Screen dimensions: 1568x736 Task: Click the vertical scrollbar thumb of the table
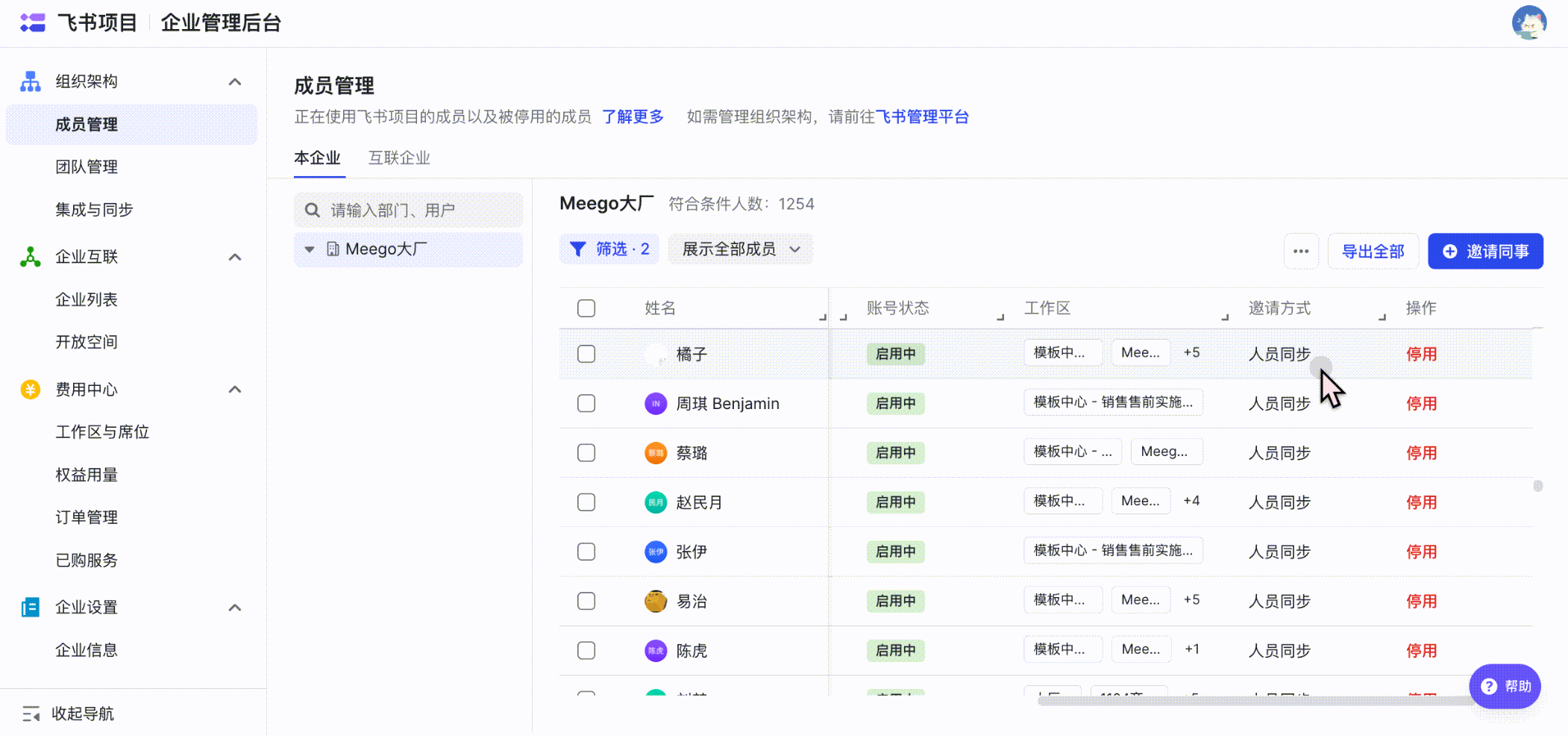pyautogui.click(x=1538, y=486)
